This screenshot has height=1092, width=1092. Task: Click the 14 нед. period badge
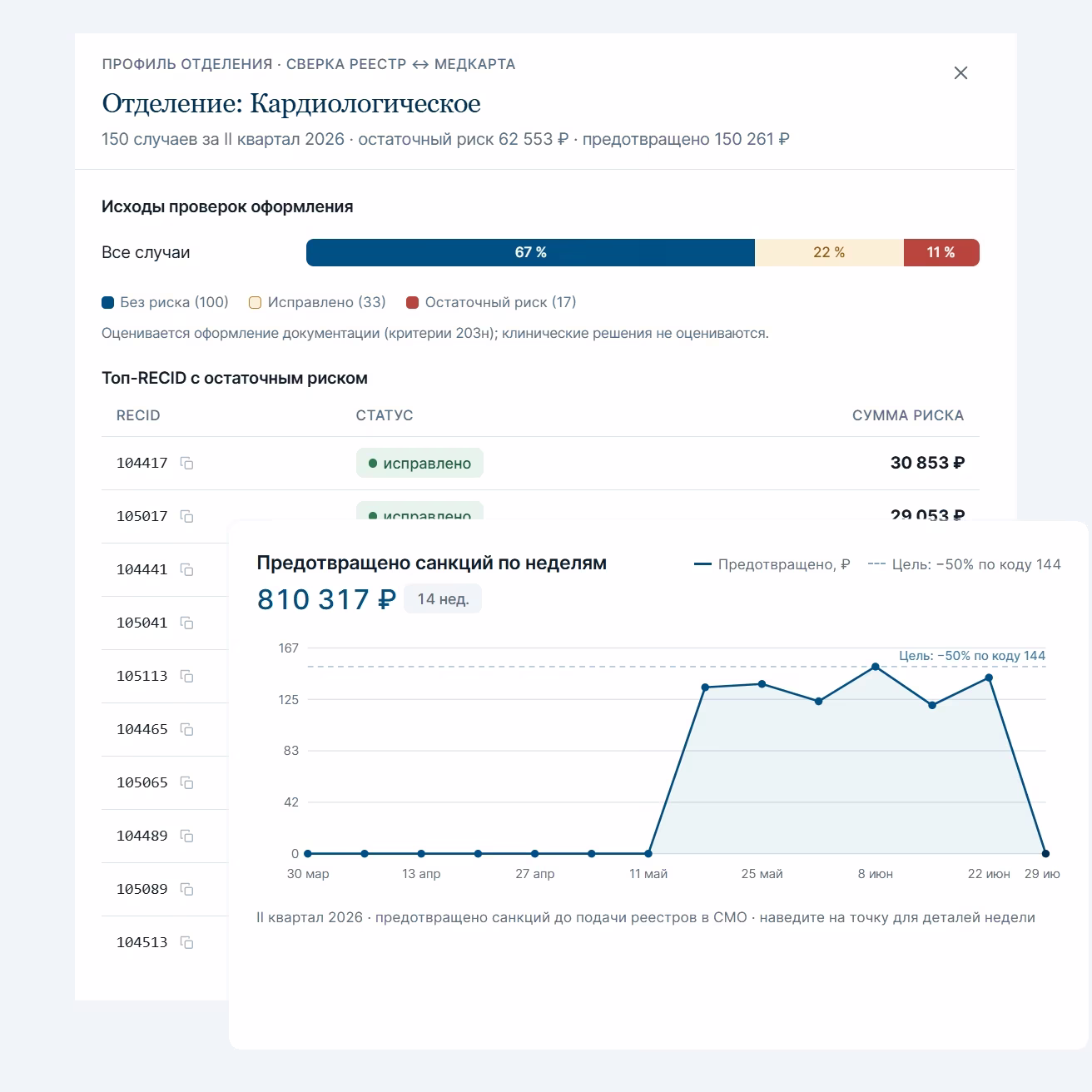[443, 599]
